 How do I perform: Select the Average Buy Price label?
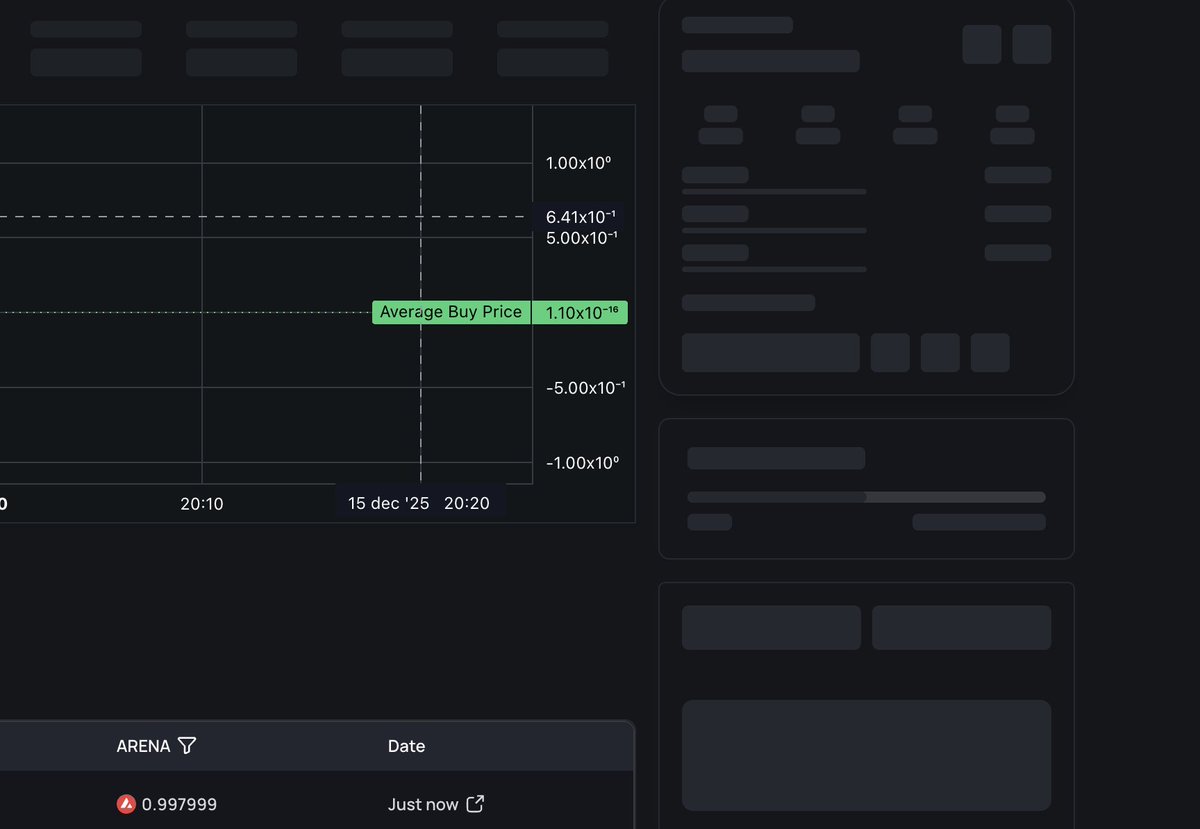pyautogui.click(x=451, y=312)
